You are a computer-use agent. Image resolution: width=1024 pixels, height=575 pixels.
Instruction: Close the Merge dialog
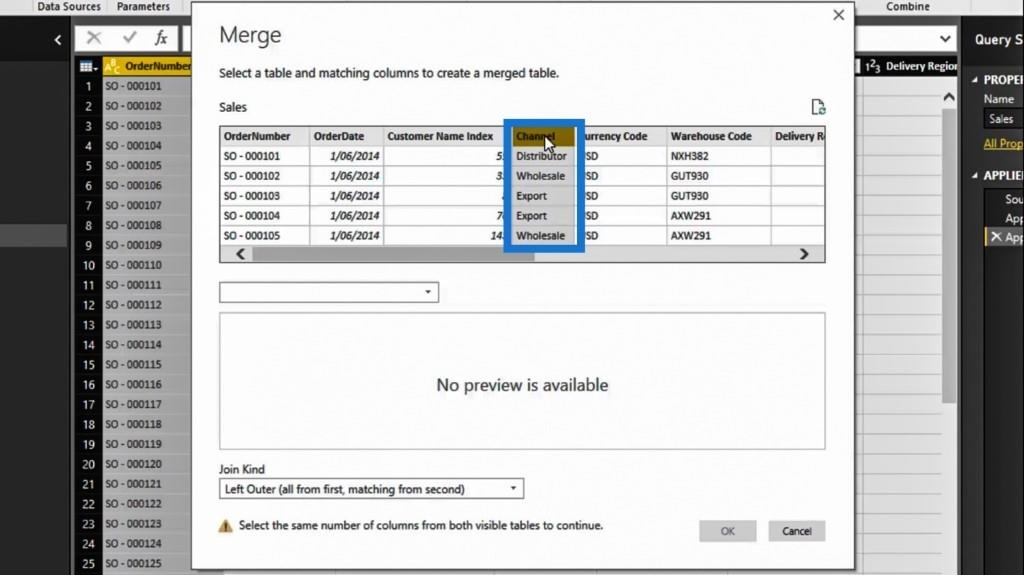(x=839, y=15)
